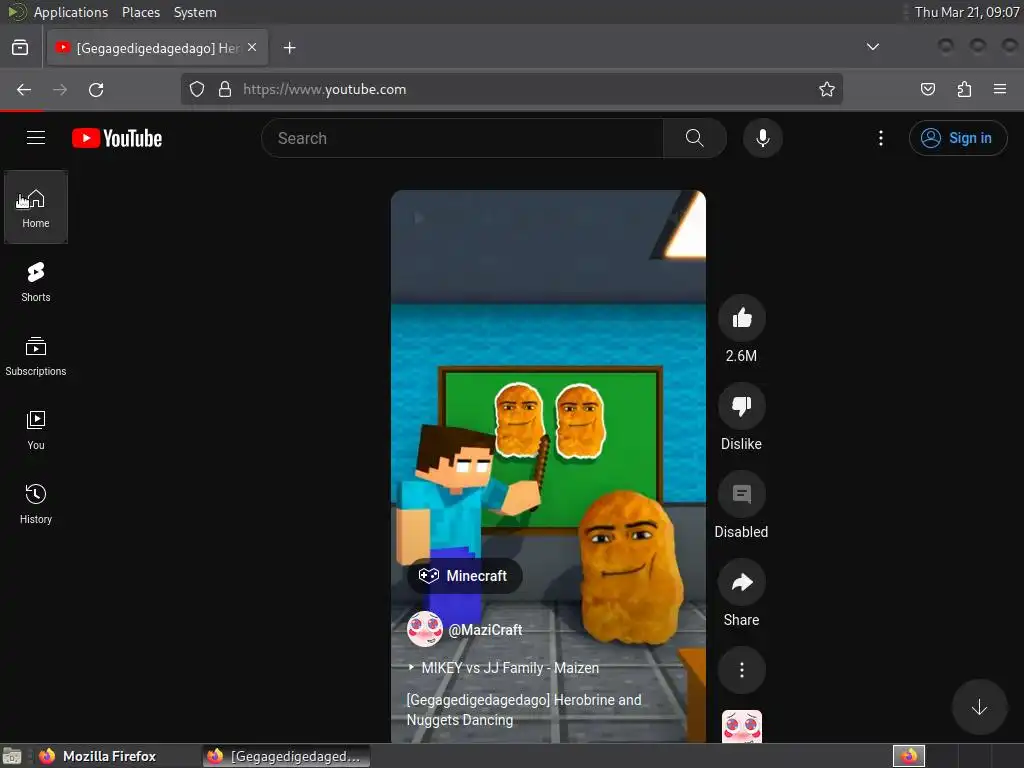Bookmark this page with star icon
Viewport: 1024px width, 768px height.
827,89
